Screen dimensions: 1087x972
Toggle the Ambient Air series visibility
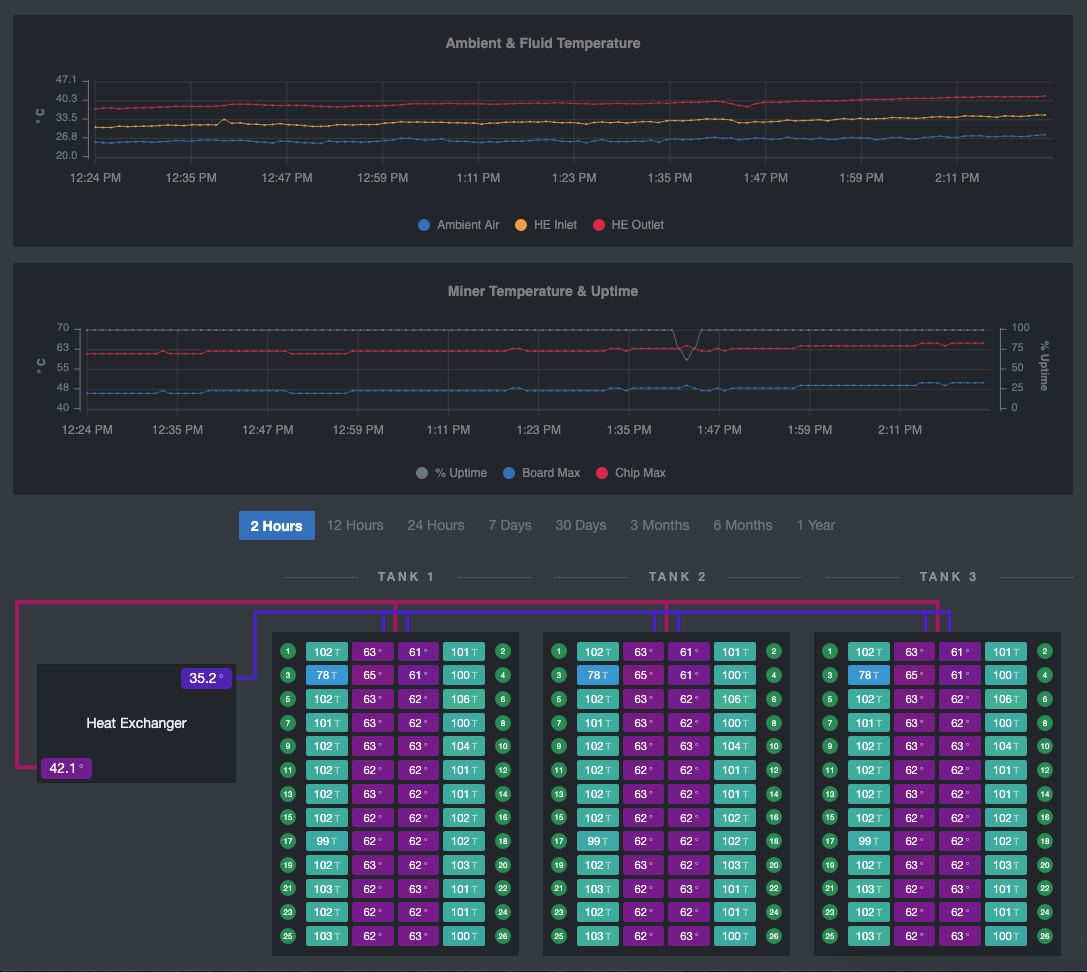tap(458, 225)
